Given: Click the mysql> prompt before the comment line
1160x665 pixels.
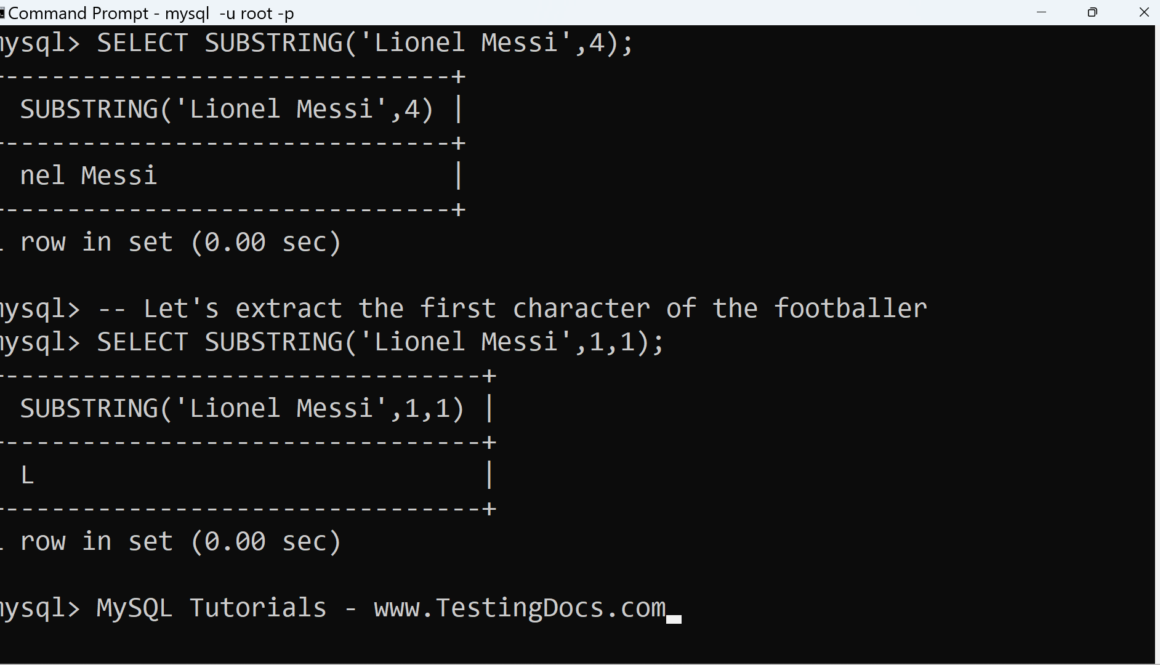Looking at the screenshot, I should click(x=38, y=309).
